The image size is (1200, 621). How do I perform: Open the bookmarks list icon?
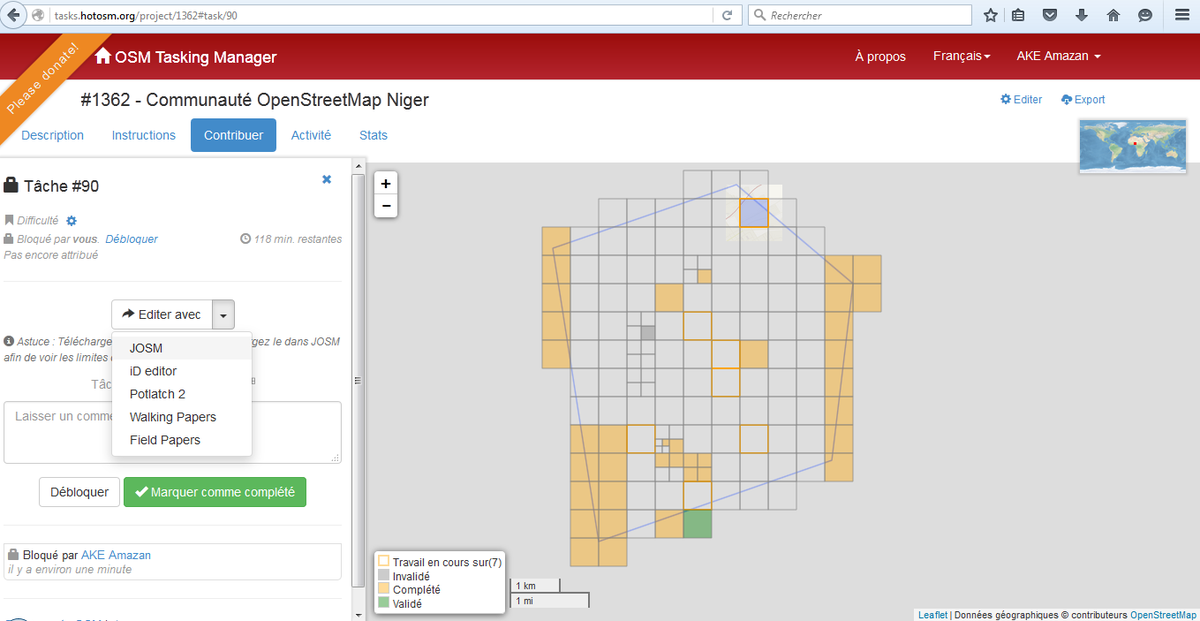[1018, 15]
